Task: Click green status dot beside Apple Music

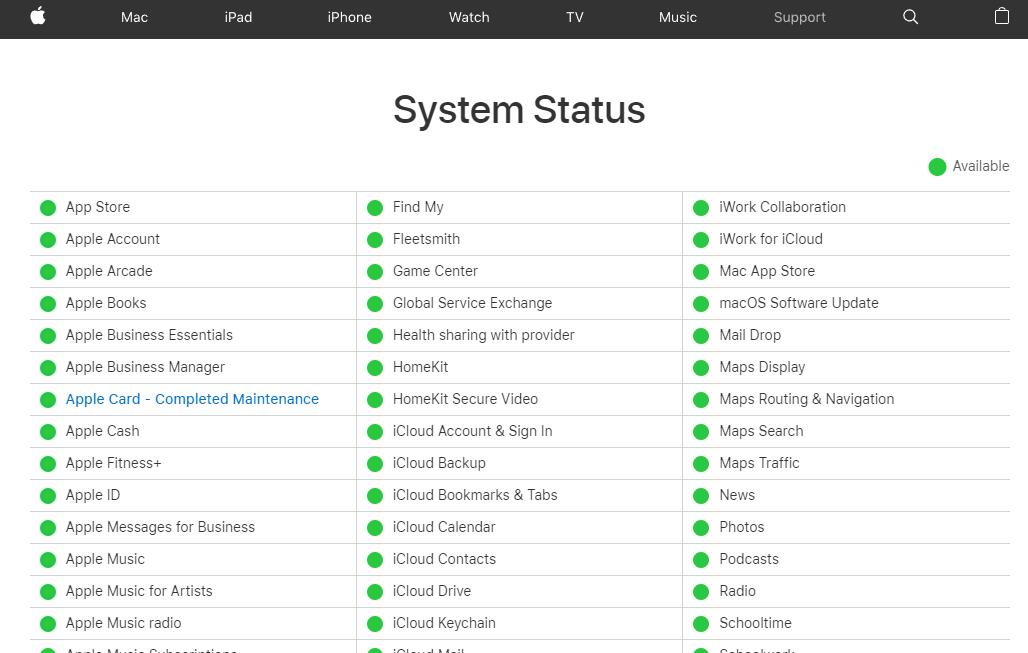Action: coord(48,560)
